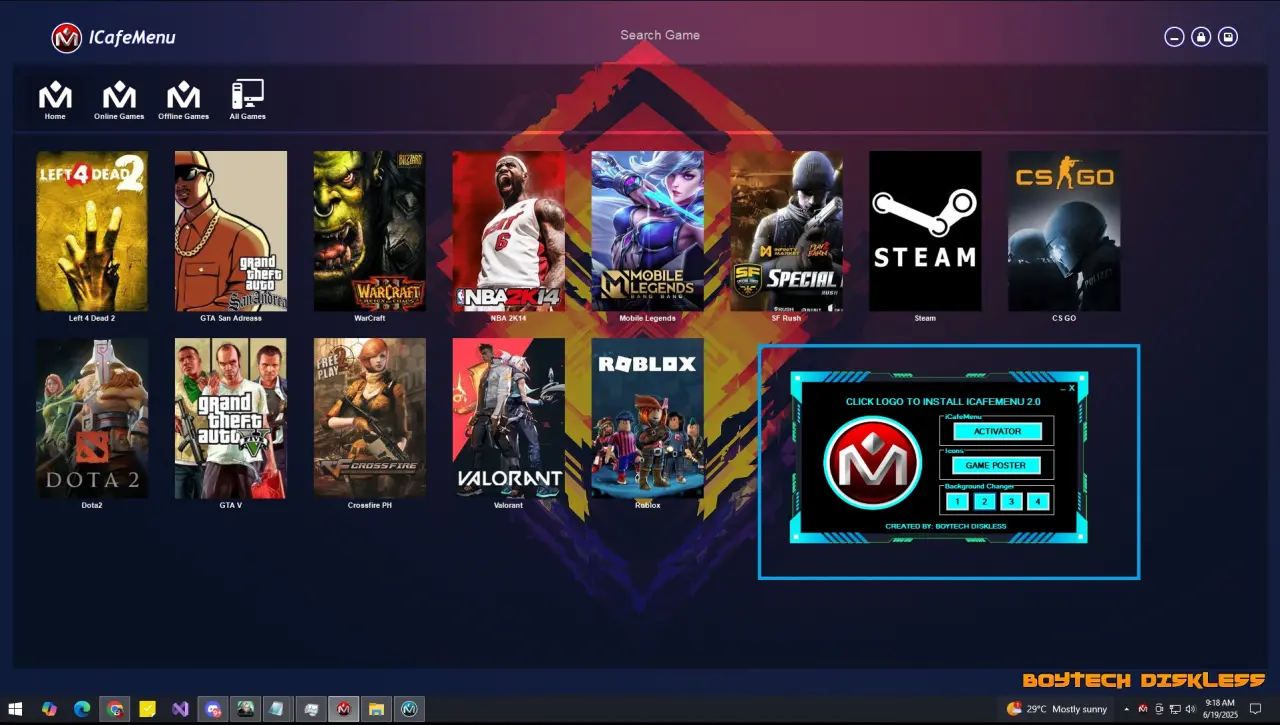Click the lock icon in top bar
Screen dimensions: 1280x725
[x=1201, y=37]
